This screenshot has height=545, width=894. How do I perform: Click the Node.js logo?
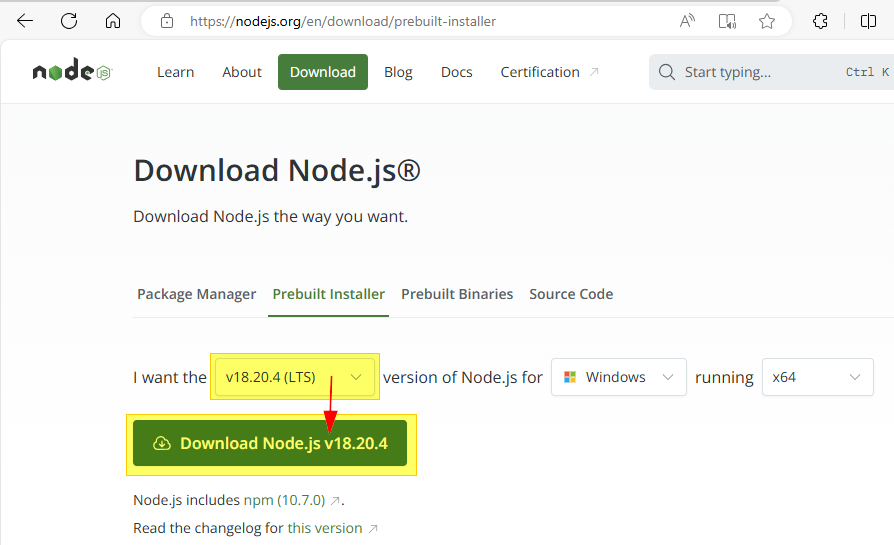tap(72, 71)
